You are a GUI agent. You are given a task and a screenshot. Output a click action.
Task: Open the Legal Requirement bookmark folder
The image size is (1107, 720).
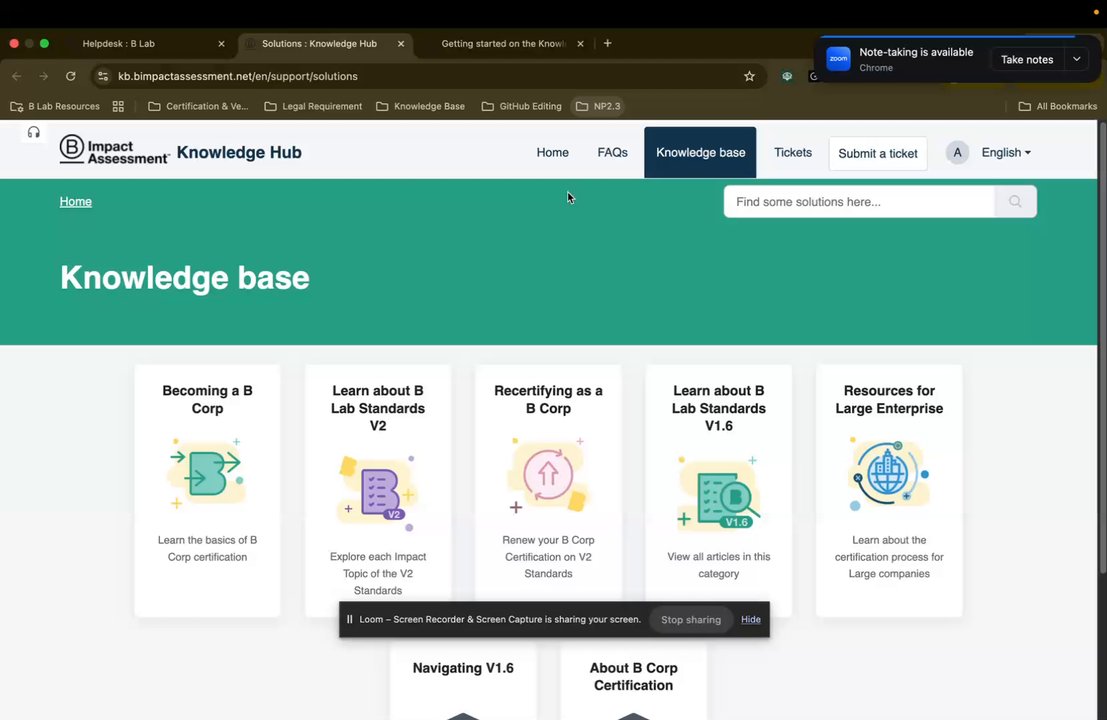coord(313,107)
